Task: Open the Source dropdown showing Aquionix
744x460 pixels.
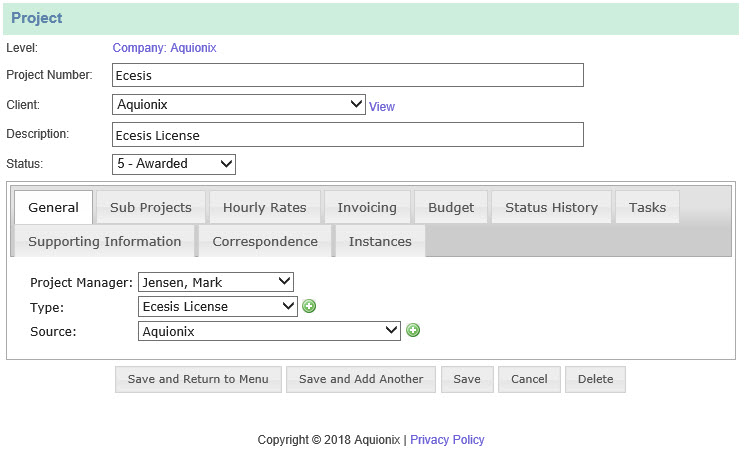Action: click(269, 331)
